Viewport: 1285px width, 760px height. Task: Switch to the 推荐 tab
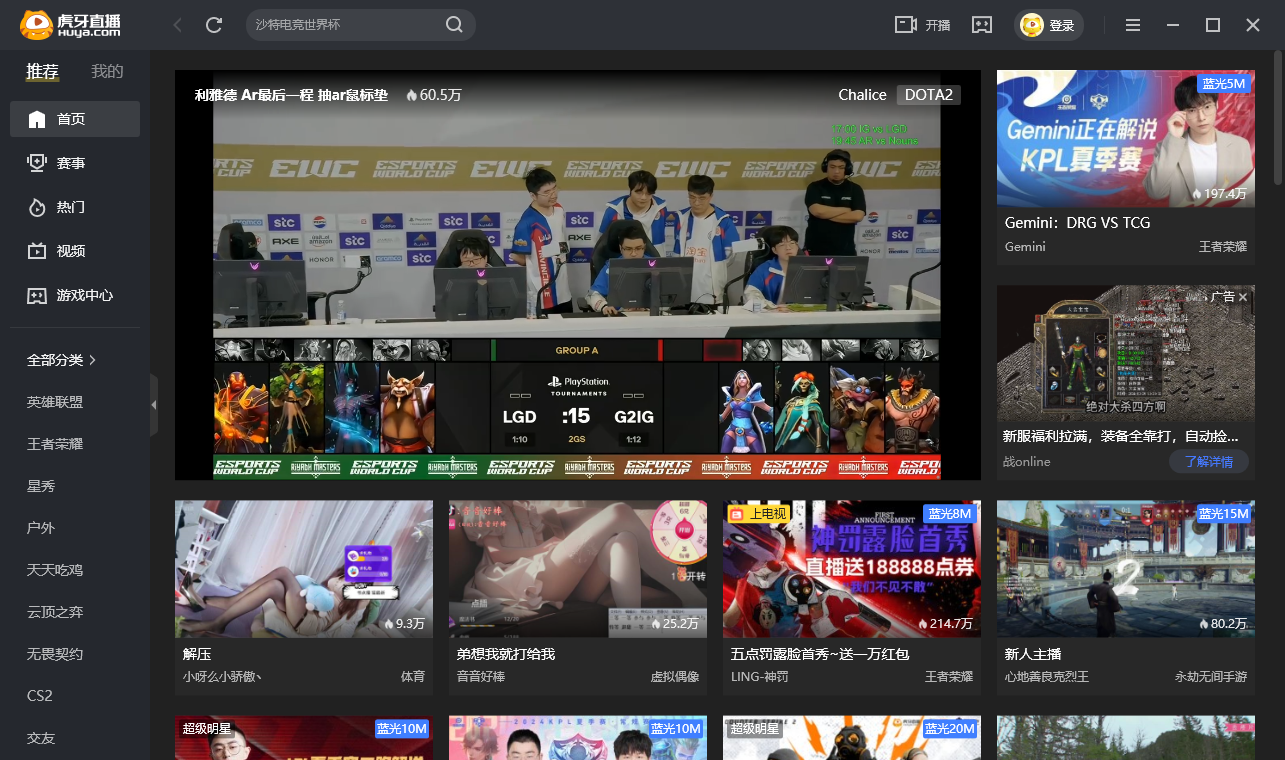coord(42,72)
